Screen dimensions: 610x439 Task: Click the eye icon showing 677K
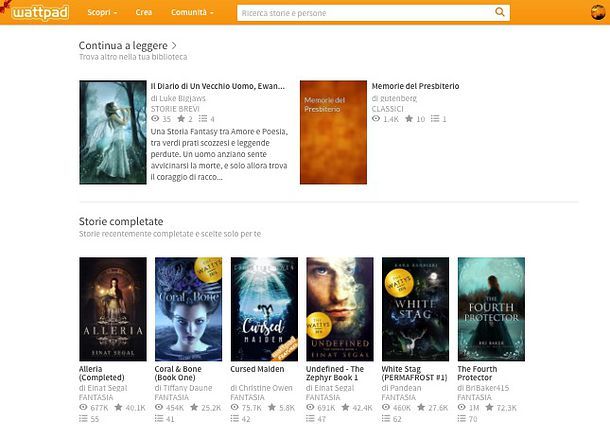coord(83,407)
